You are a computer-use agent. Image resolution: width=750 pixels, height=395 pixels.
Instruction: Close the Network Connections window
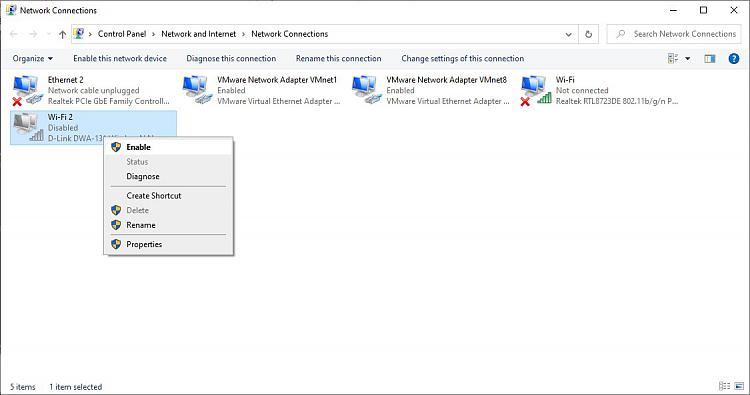pos(734,10)
